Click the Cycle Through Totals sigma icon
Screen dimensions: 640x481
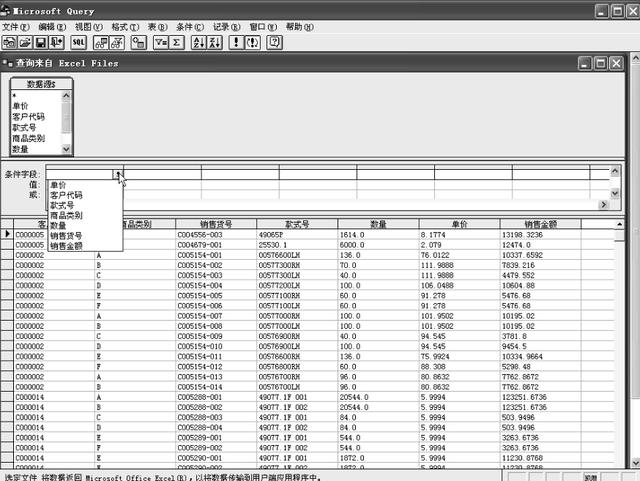click(x=176, y=42)
